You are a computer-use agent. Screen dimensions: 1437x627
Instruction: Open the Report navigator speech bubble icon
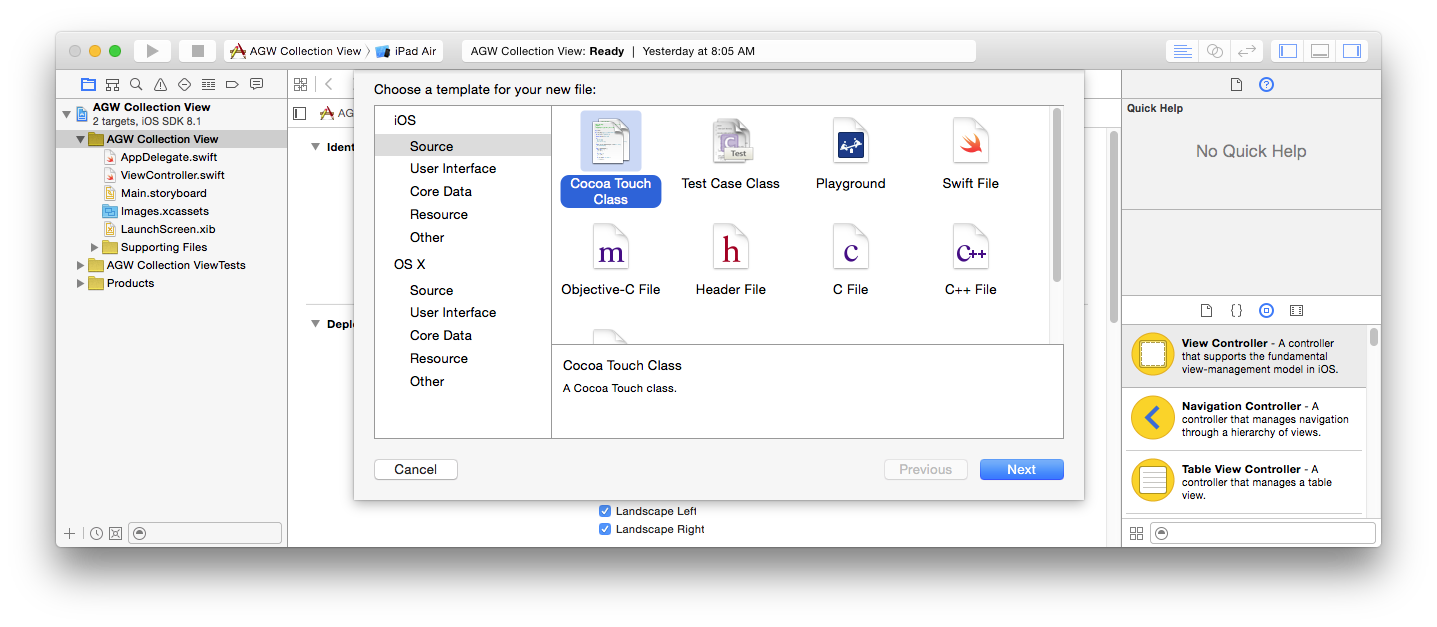256,84
